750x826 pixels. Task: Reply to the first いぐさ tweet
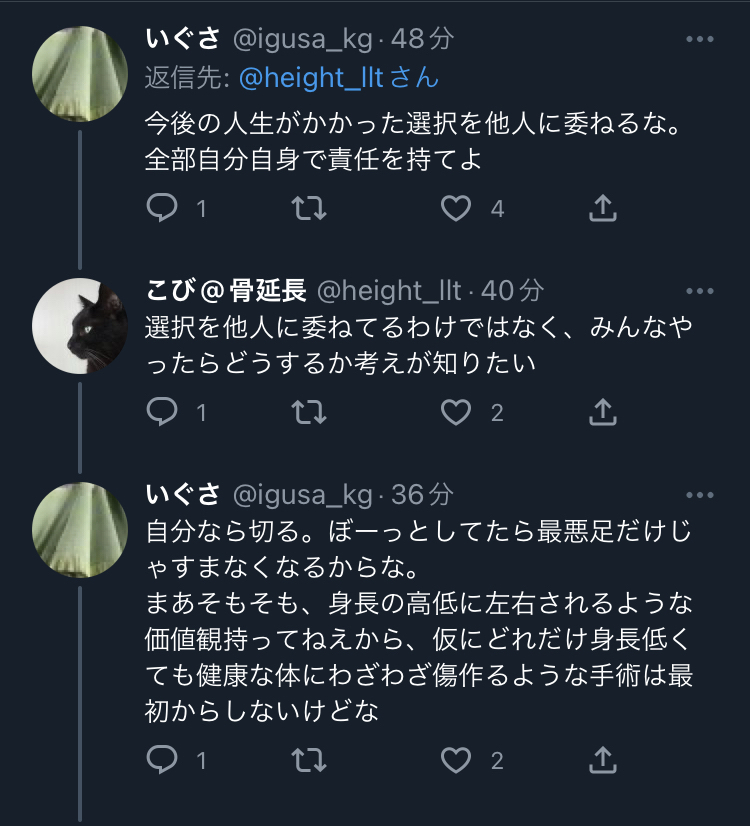(x=162, y=207)
